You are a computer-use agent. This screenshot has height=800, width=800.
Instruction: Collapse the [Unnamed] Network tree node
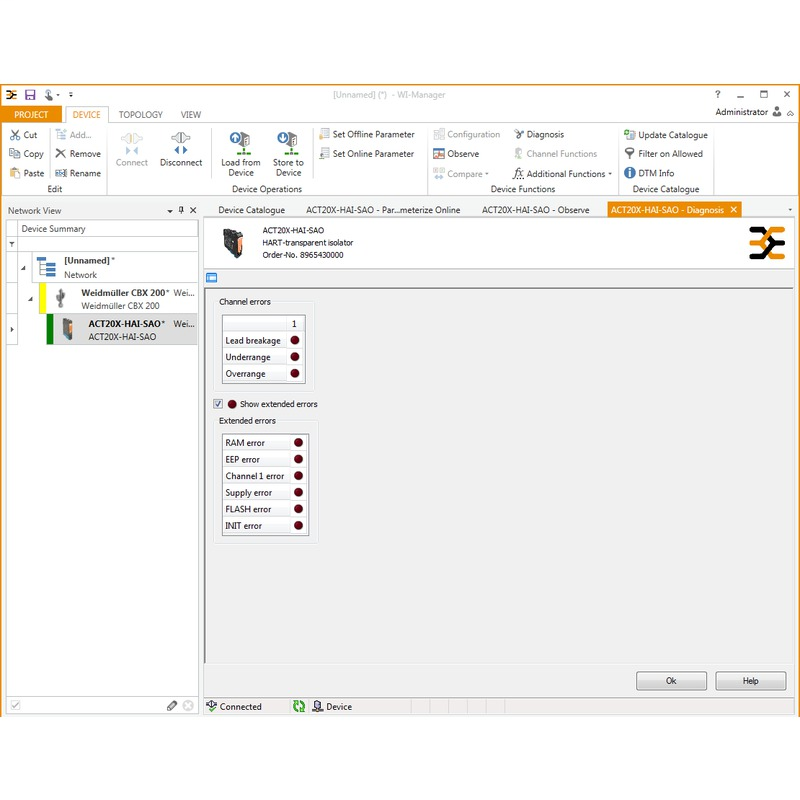tap(23, 267)
